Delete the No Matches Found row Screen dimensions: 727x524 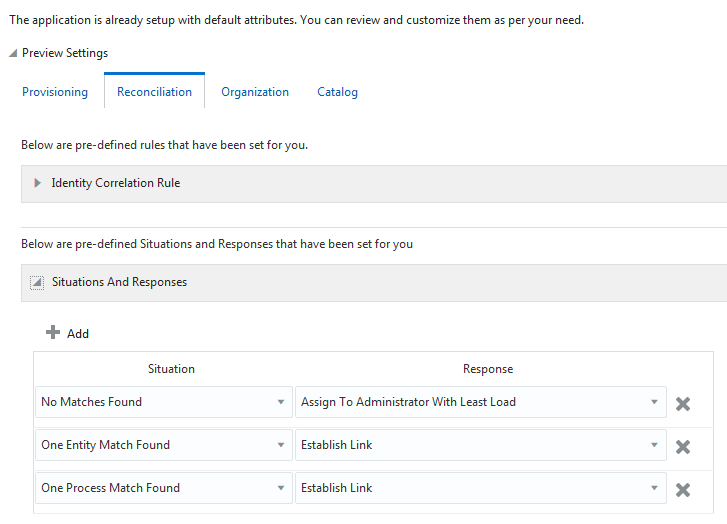coord(683,404)
